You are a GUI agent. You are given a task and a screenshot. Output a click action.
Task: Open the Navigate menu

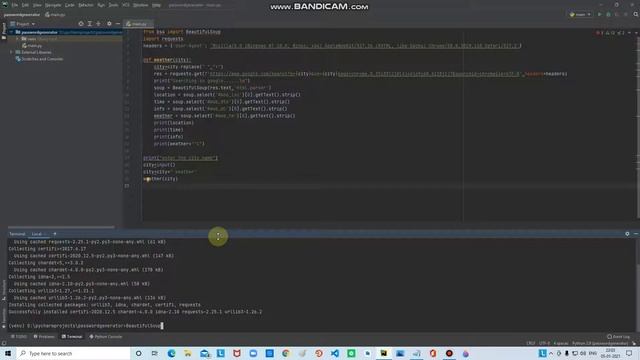click(53, 5)
